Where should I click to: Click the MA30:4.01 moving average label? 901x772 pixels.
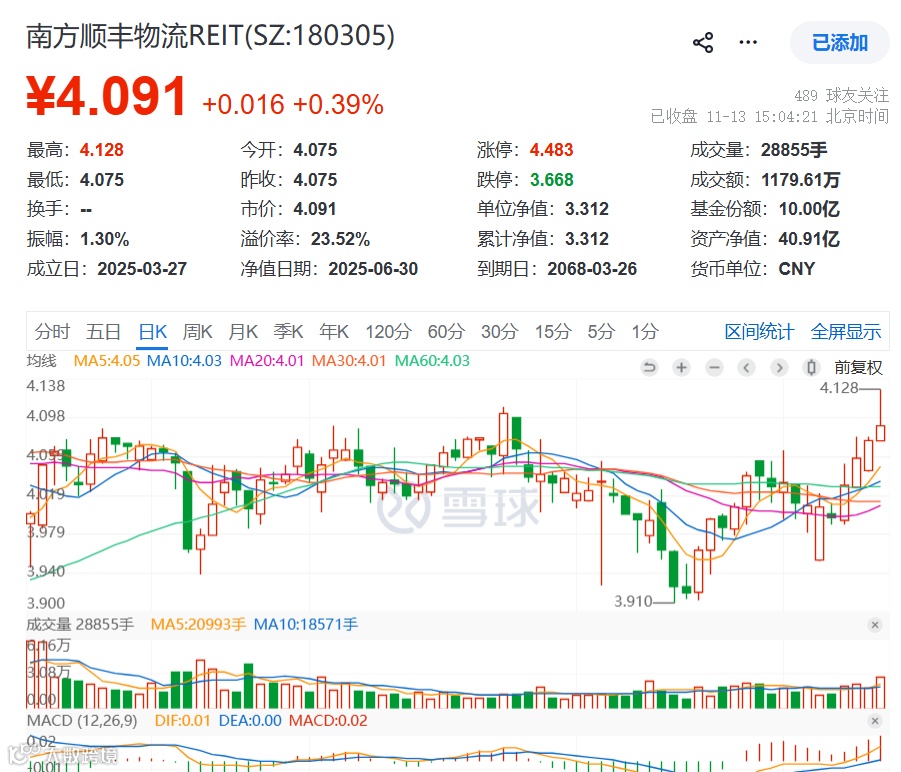click(349, 361)
